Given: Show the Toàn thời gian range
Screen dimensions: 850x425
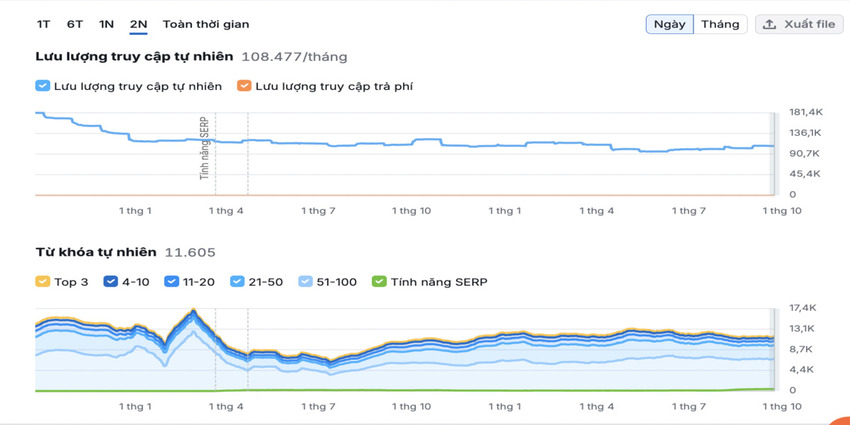Looking at the screenshot, I should pos(206,24).
